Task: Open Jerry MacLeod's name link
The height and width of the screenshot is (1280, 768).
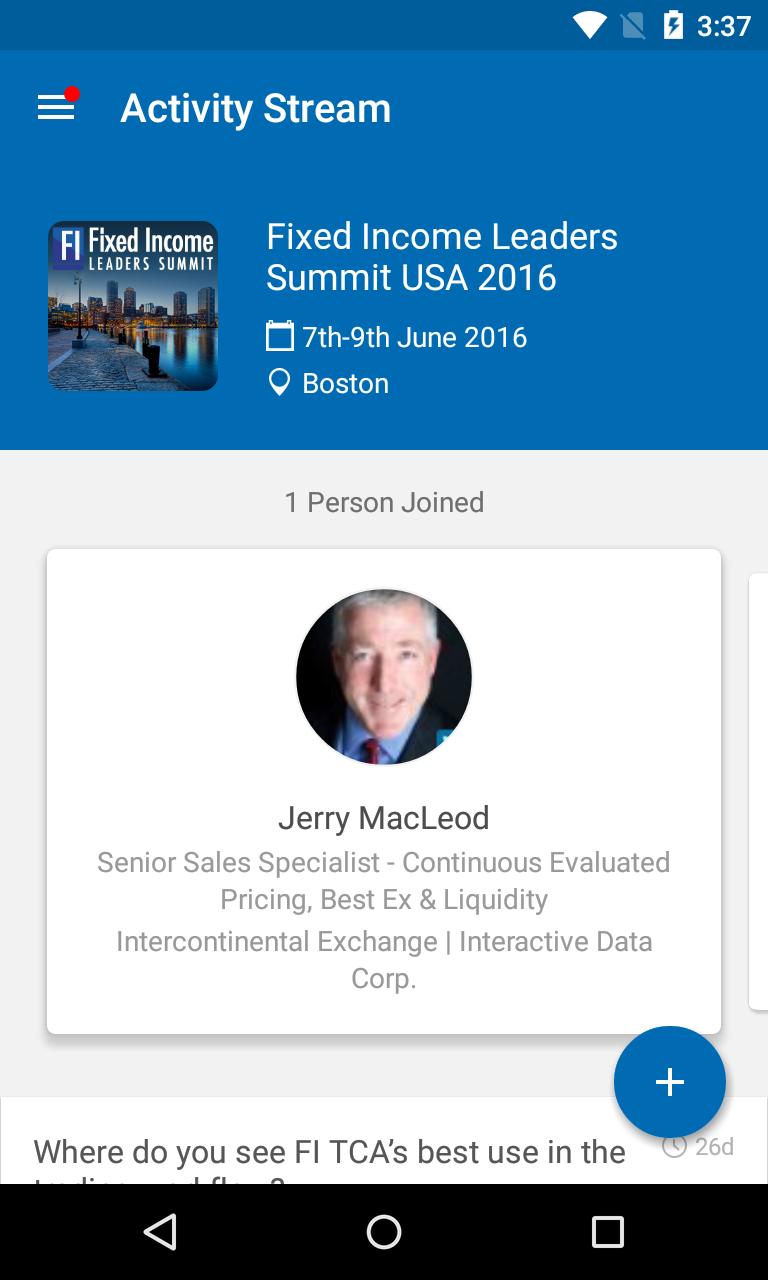Action: (384, 818)
